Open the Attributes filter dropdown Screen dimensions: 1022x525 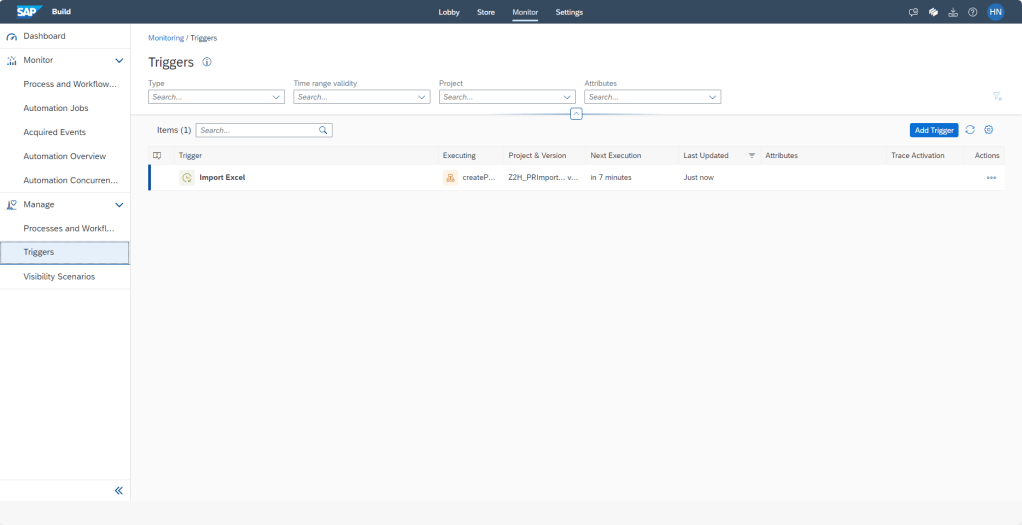point(712,97)
